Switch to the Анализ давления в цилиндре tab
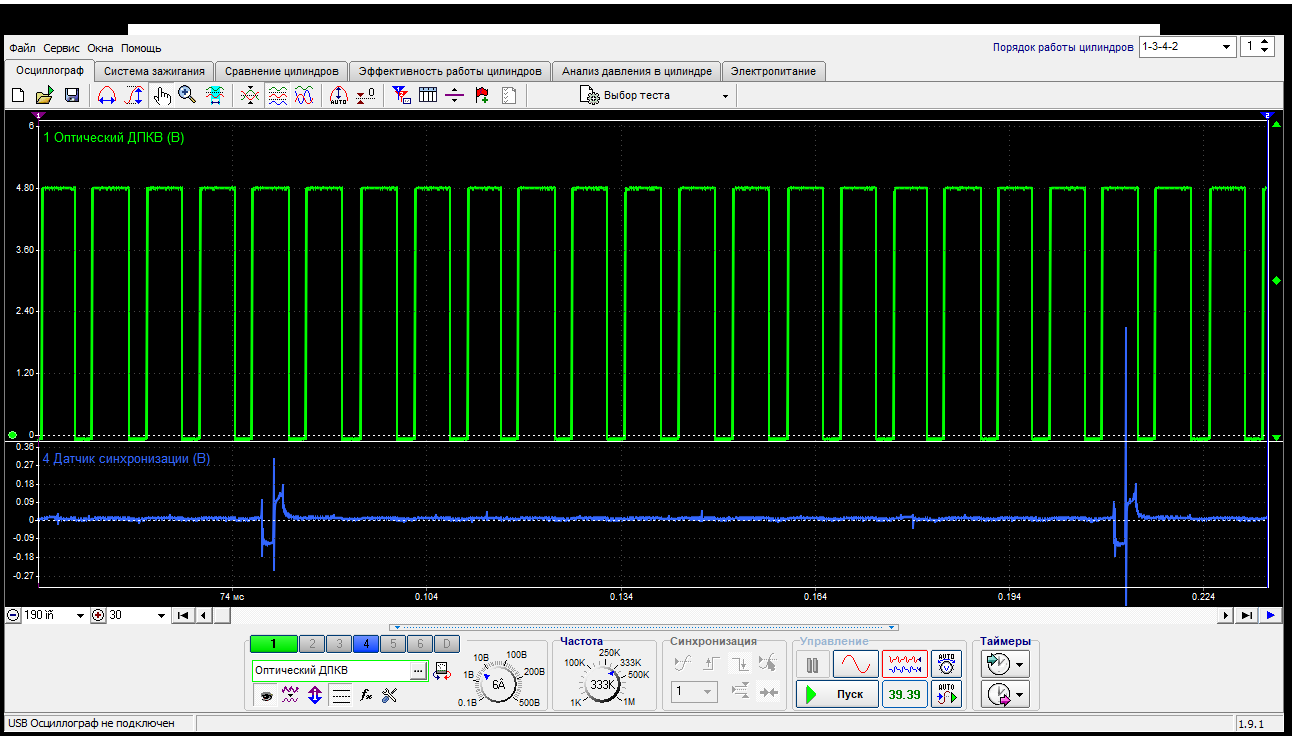Screen dimensions: 1296x736 click(x=637, y=71)
